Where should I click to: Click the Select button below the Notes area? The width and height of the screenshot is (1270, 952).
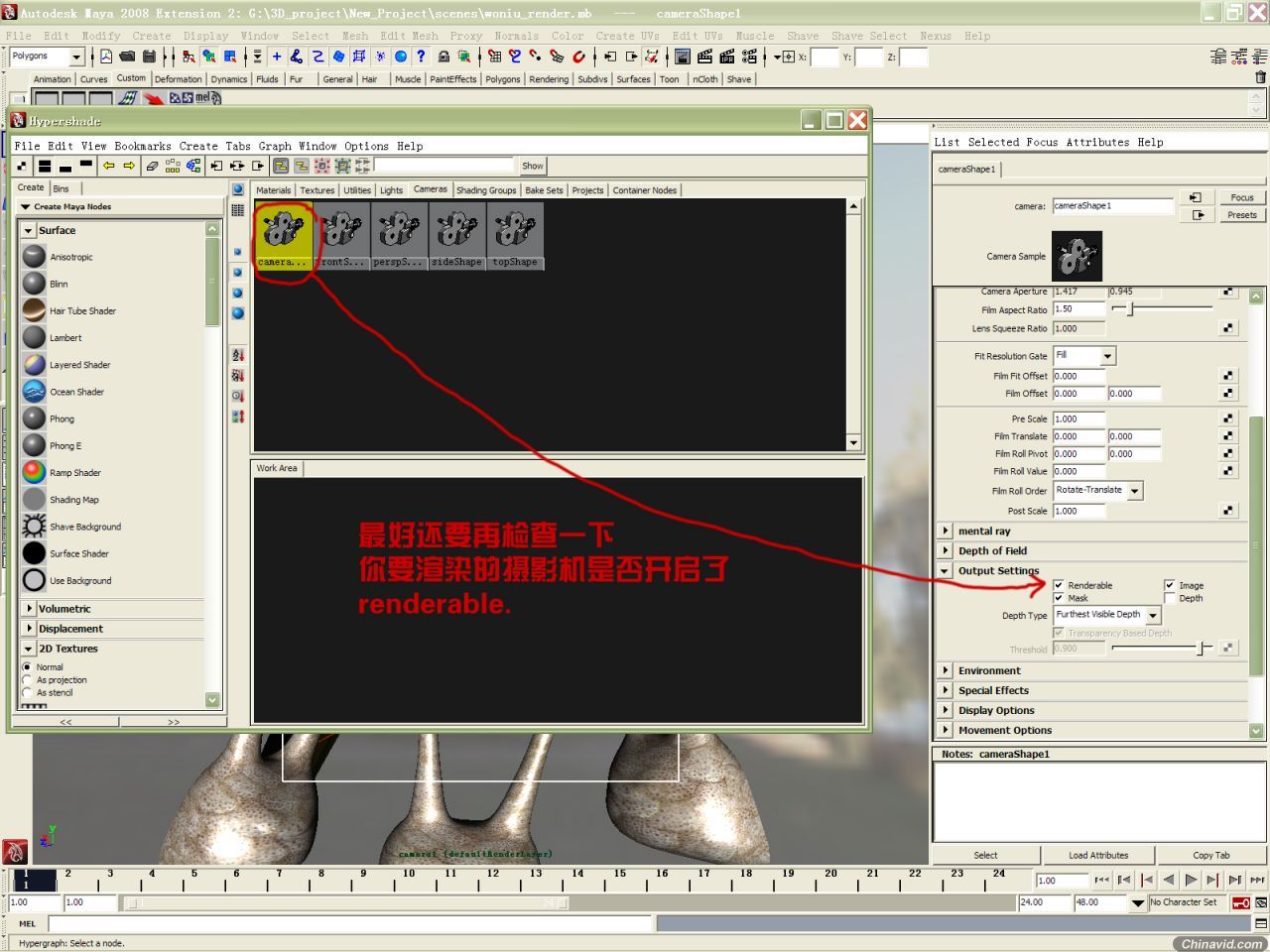pos(985,855)
